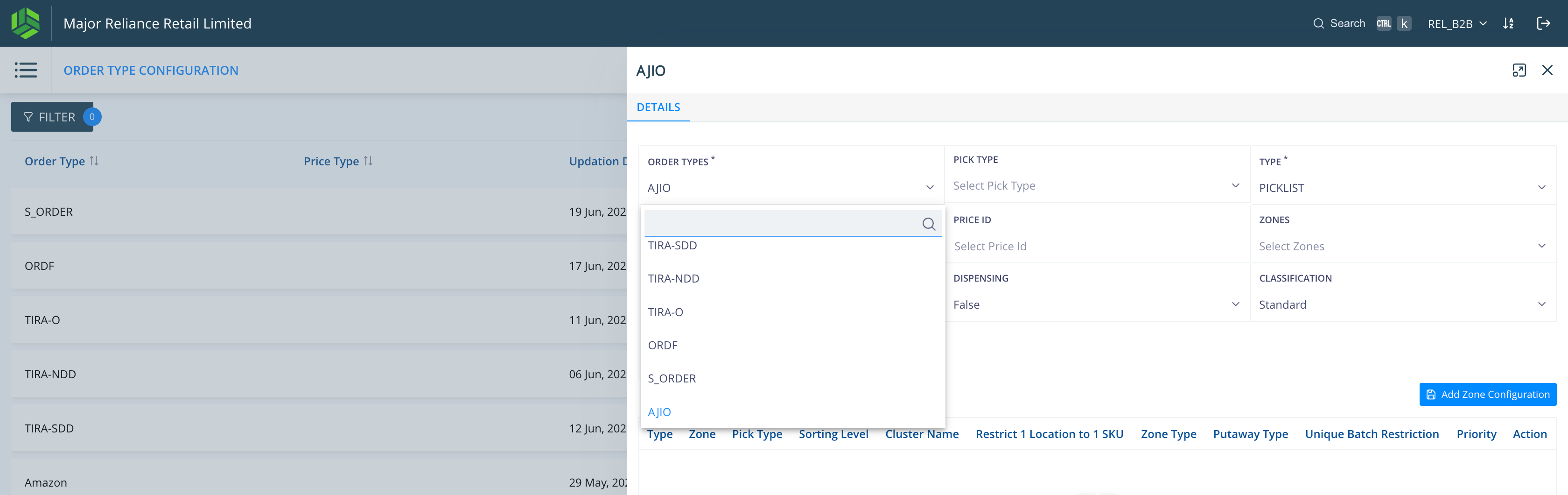Click Major Reliance Retail Limited title
The width and height of the screenshot is (1568, 495).
click(157, 24)
